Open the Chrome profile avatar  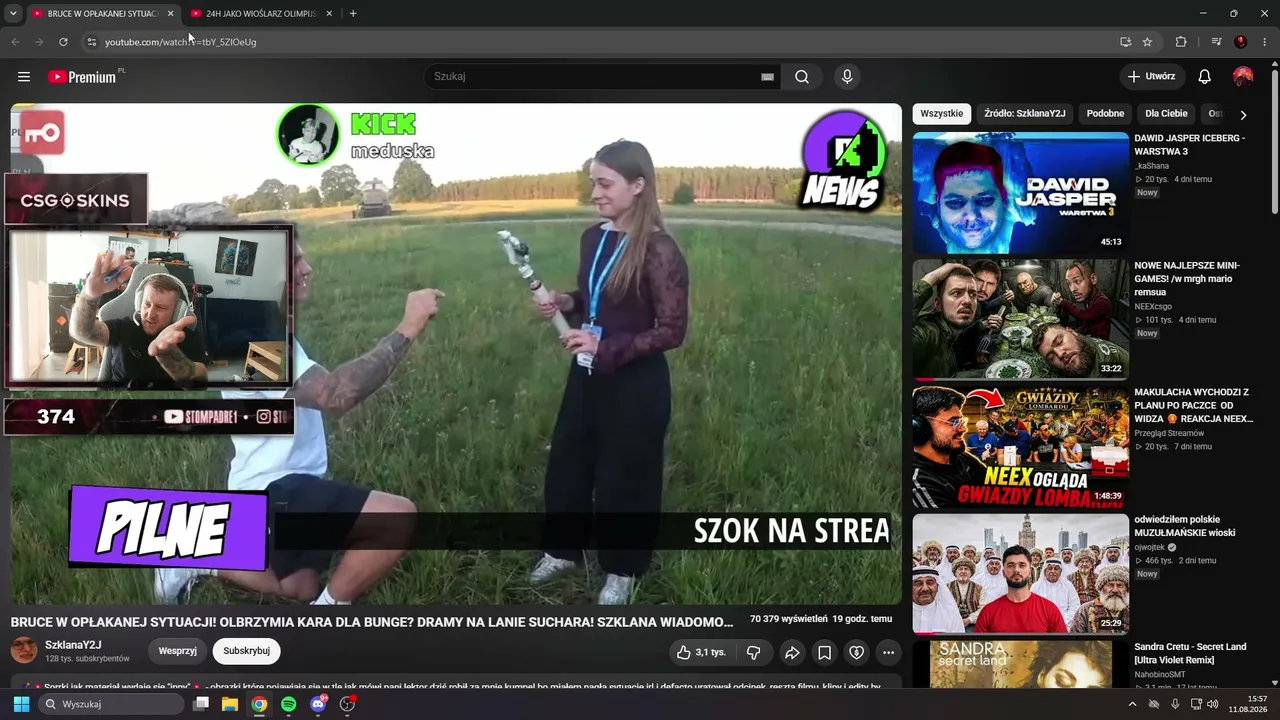pos(1241,42)
